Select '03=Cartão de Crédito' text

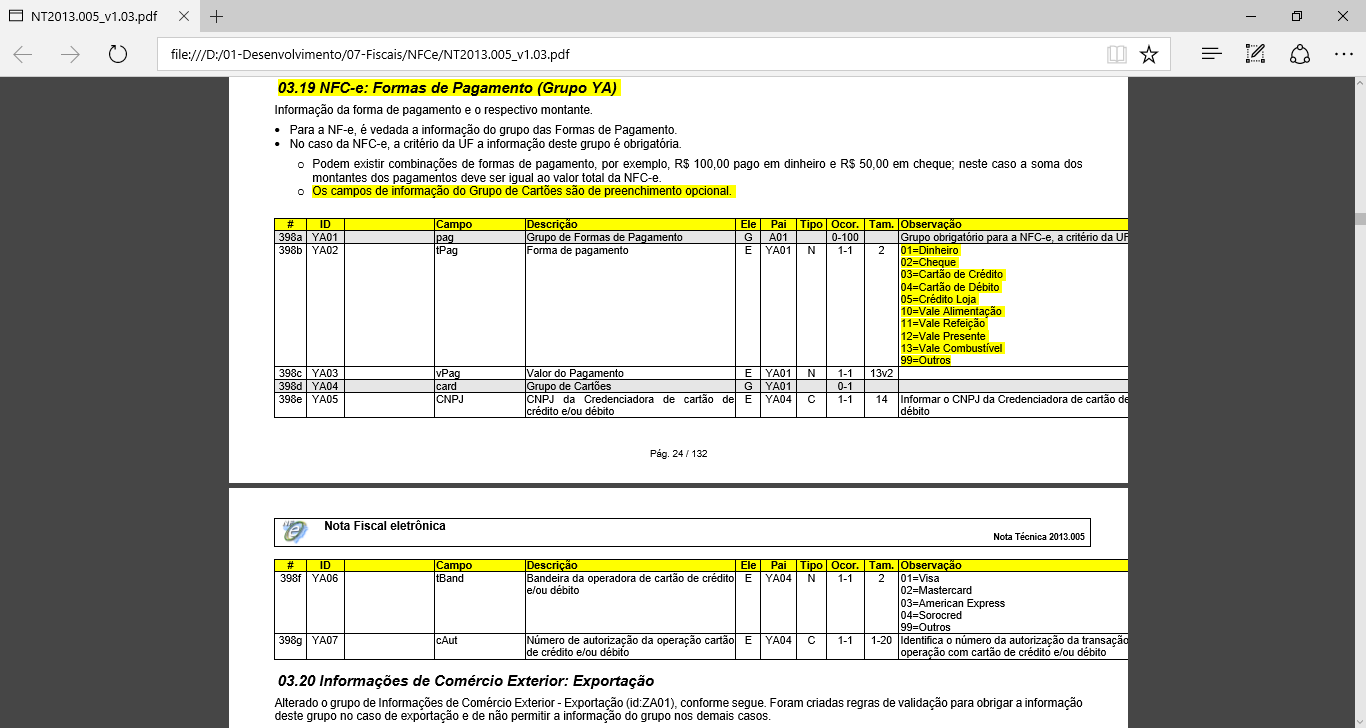[x=952, y=274]
